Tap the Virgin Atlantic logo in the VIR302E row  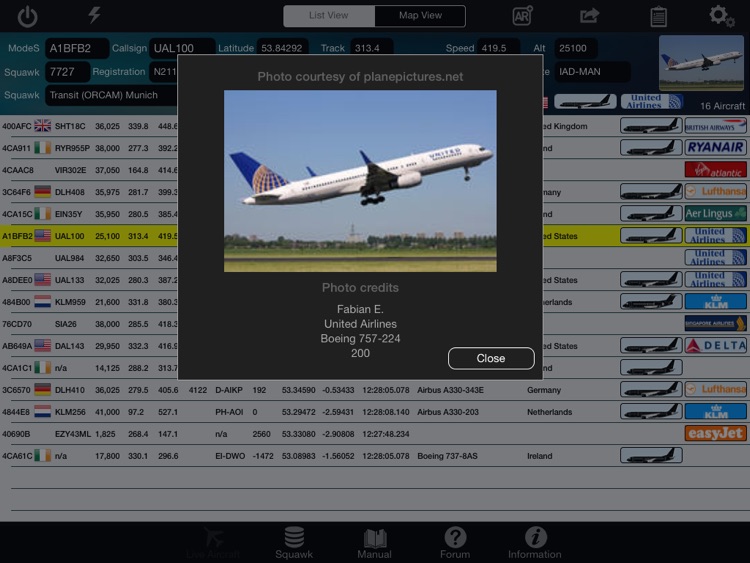pyautogui.click(x=716, y=170)
